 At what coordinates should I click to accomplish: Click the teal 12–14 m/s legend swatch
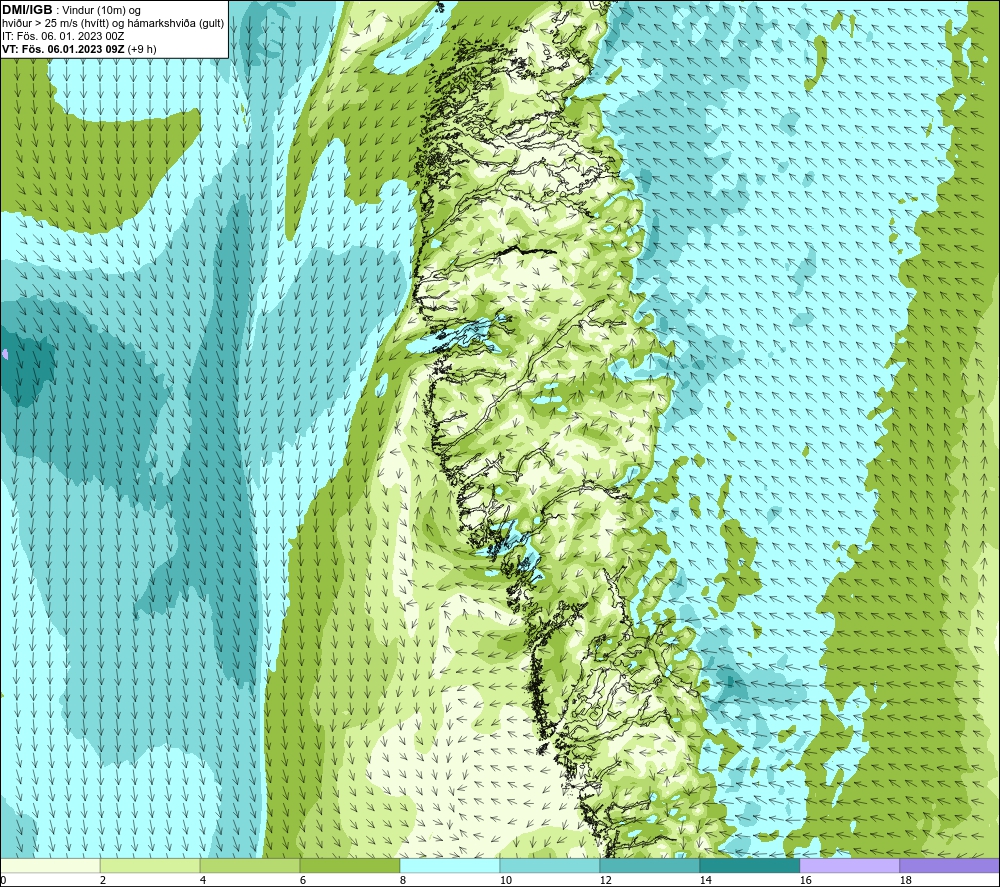coord(649,865)
